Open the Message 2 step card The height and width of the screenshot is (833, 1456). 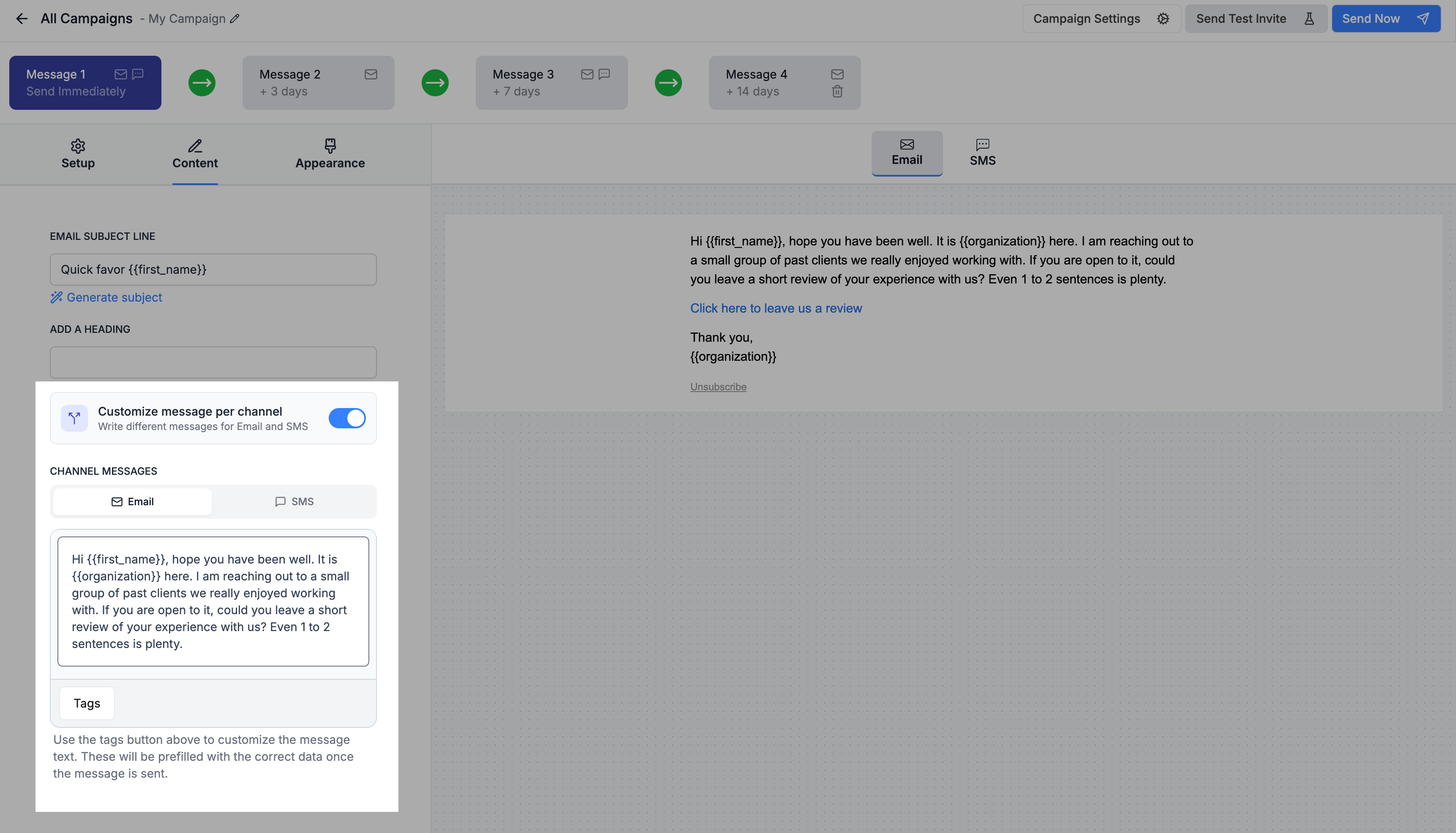click(318, 83)
